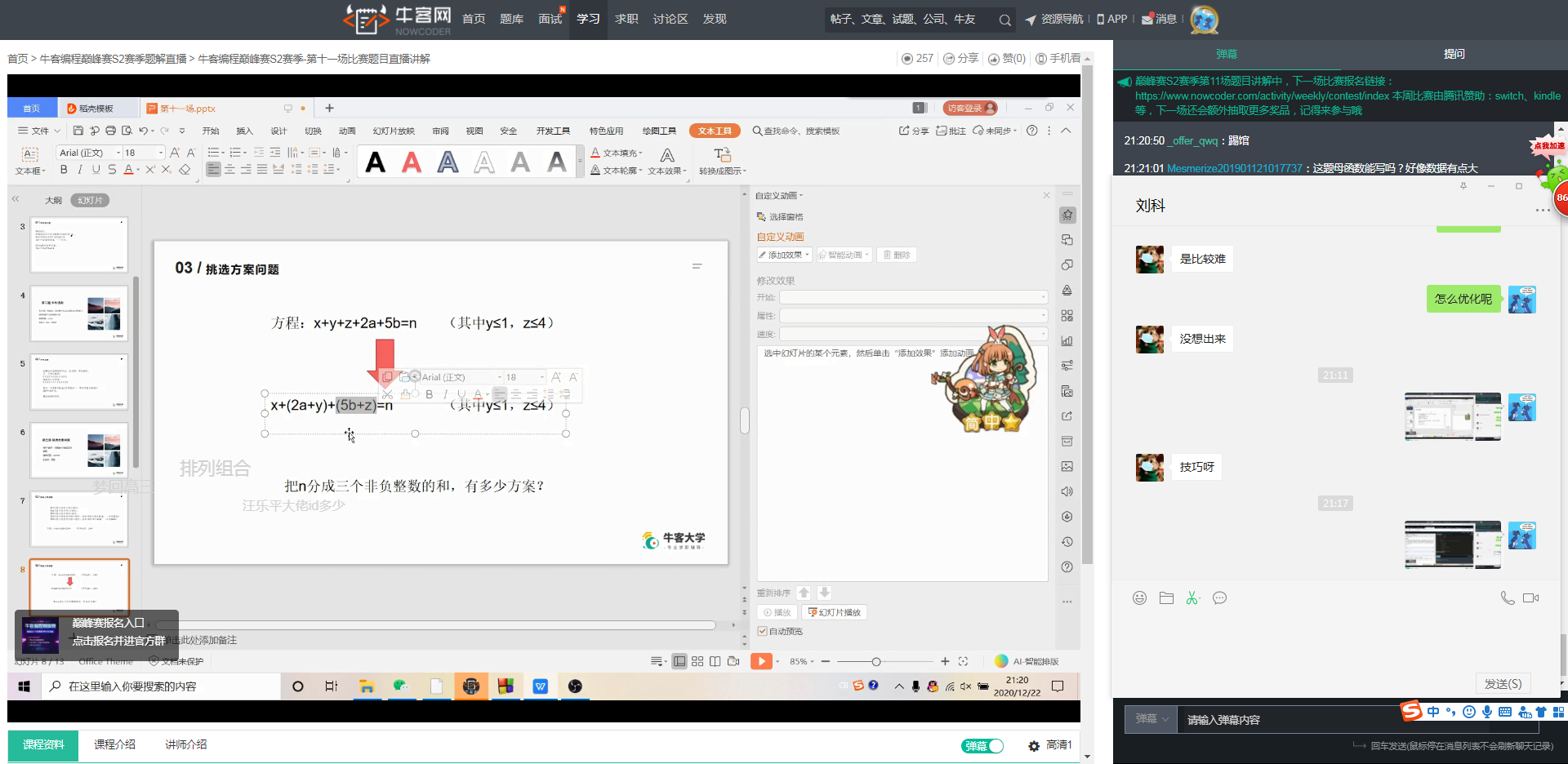The width and height of the screenshot is (1568, 764).
Task: Click the Undo arrow icon
Action: (x=143, y=131)
